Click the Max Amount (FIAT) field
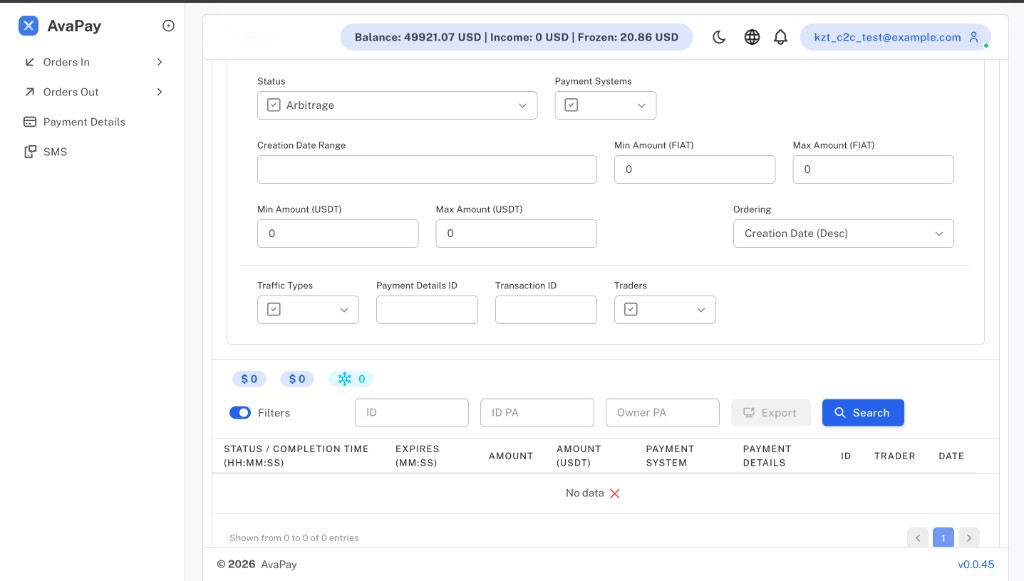This screenshot has width=1024, height=581. pos(873,170)
